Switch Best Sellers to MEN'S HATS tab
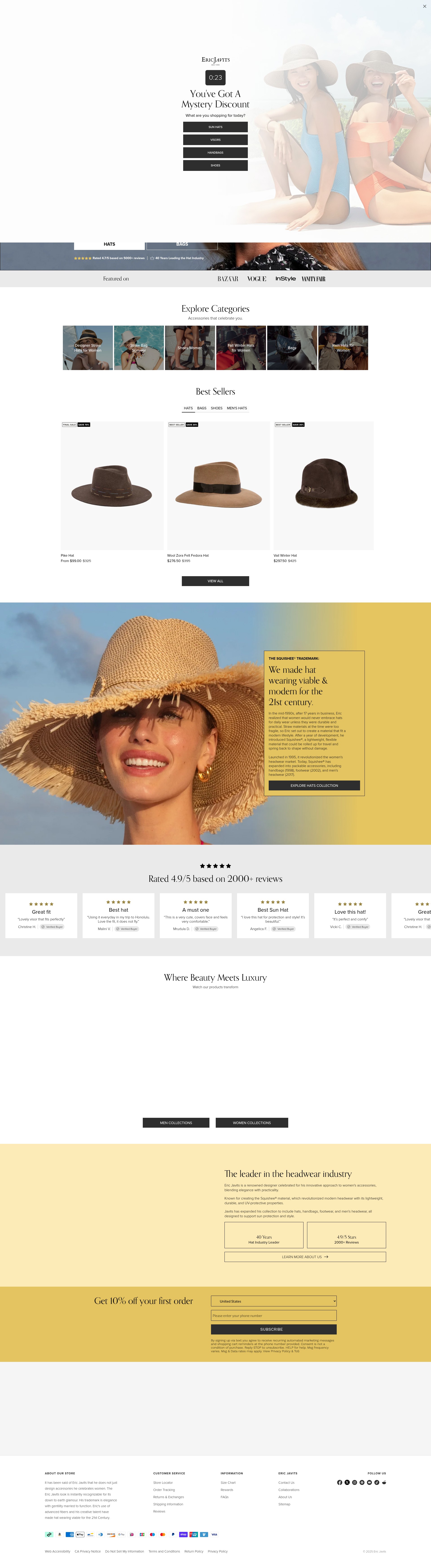Image resolution: width=431 pixels, height=1568 pixels. point(237,408)
